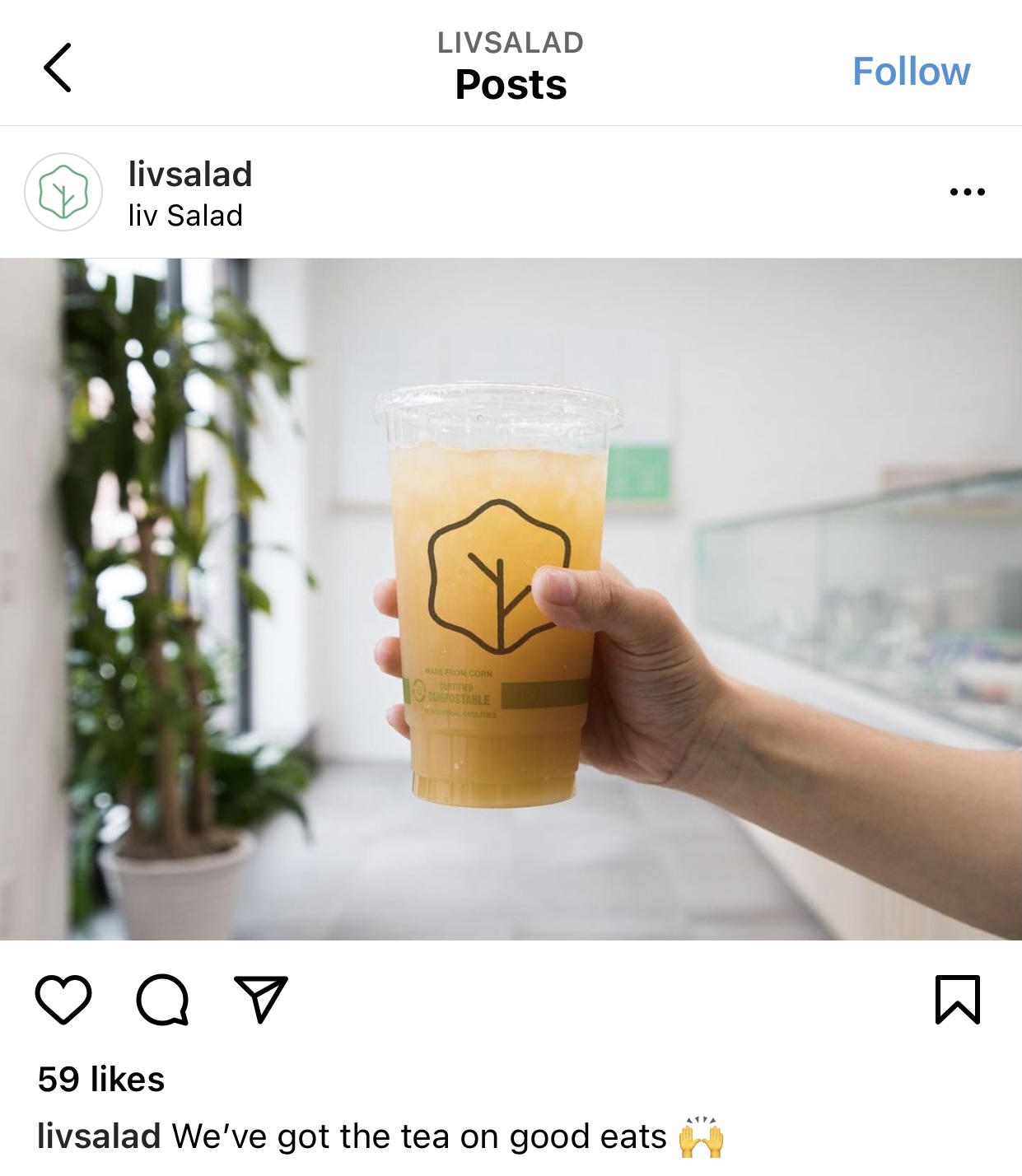Screen dimensions: 1022x1176
Task: Open the liv Salad location tag
Action: 185,216
